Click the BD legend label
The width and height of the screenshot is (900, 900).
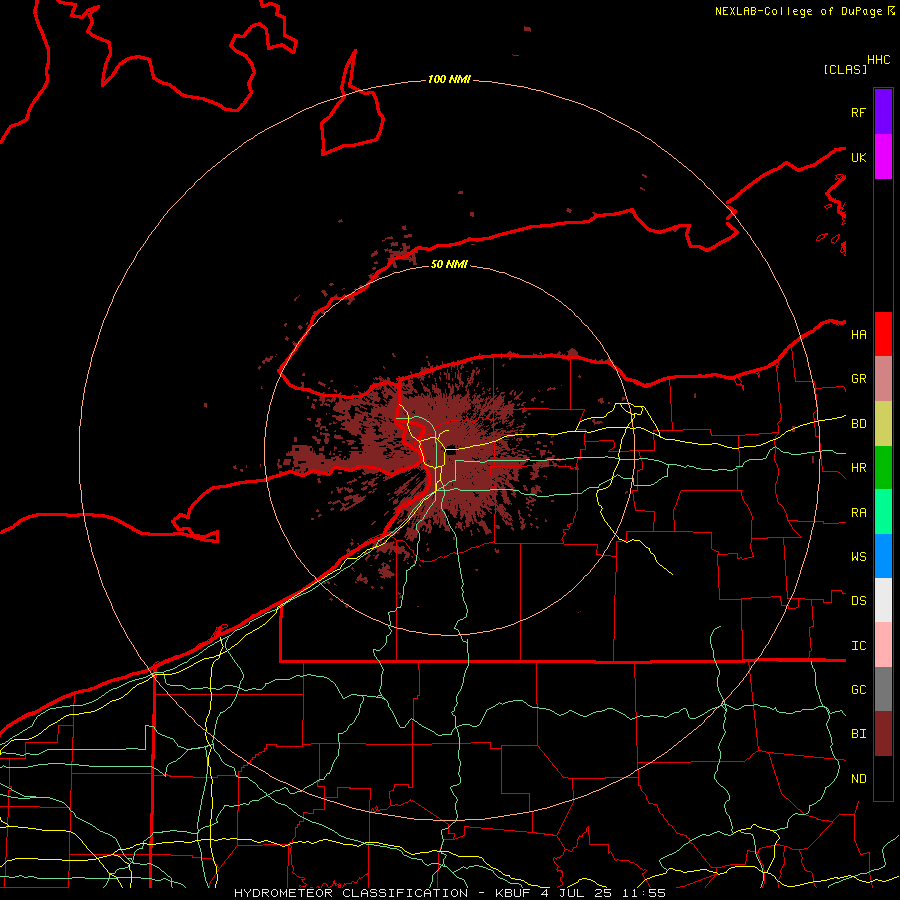point(858,424)
